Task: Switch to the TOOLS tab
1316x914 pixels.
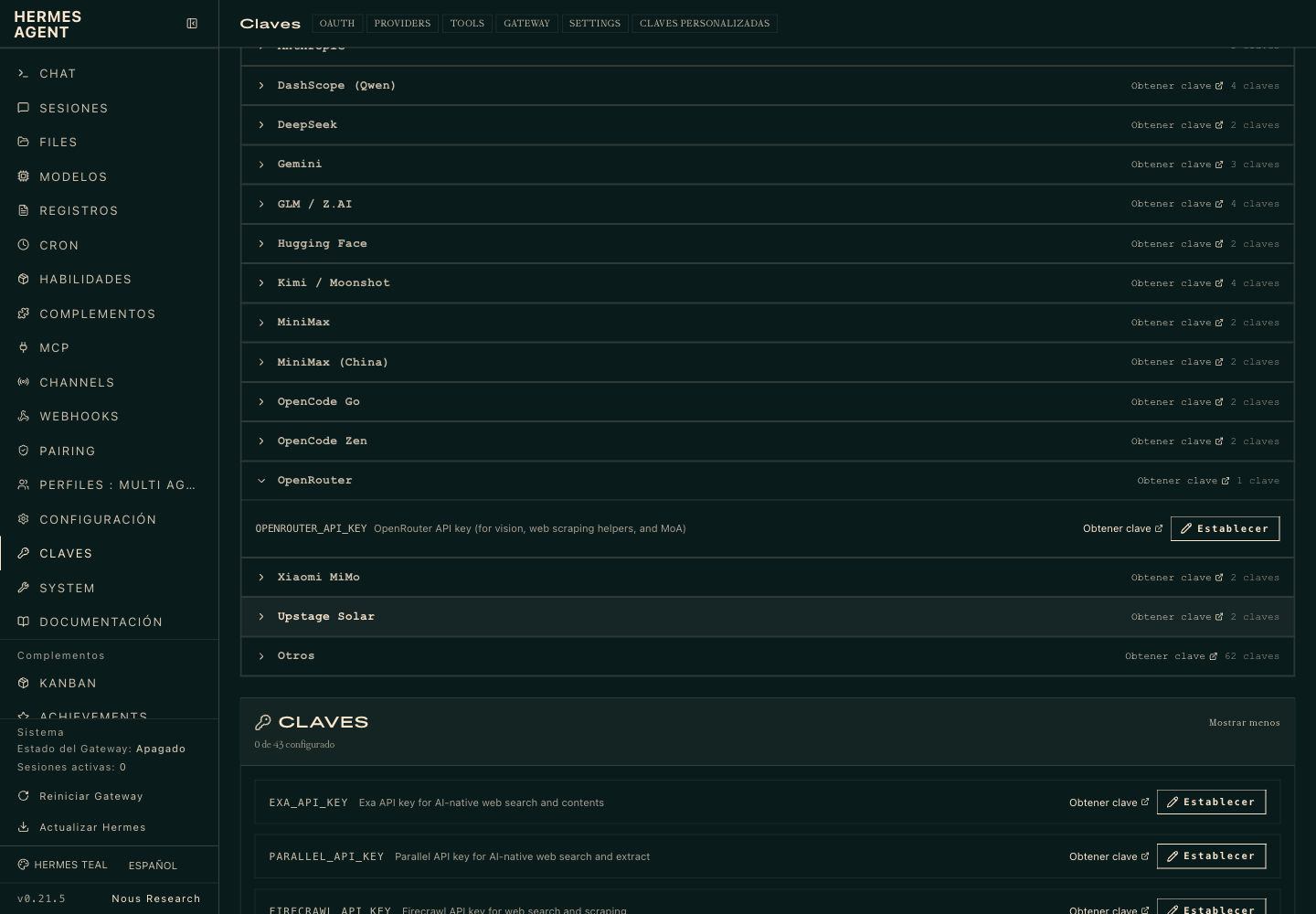Action: point(467,23)
